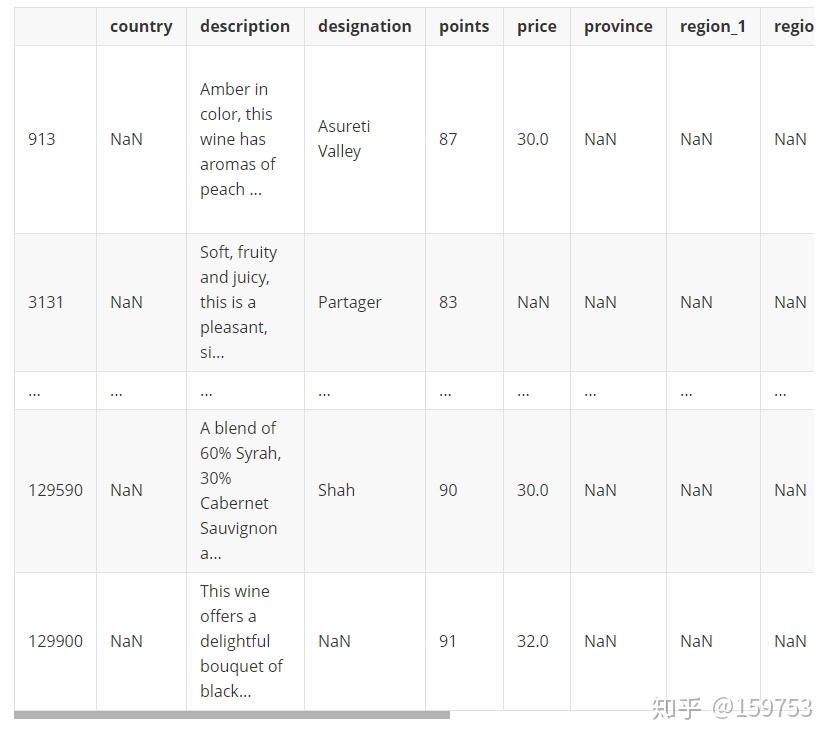Select the price cell showing 32.0
Screen dimensions: 833x742
(533, 641)
